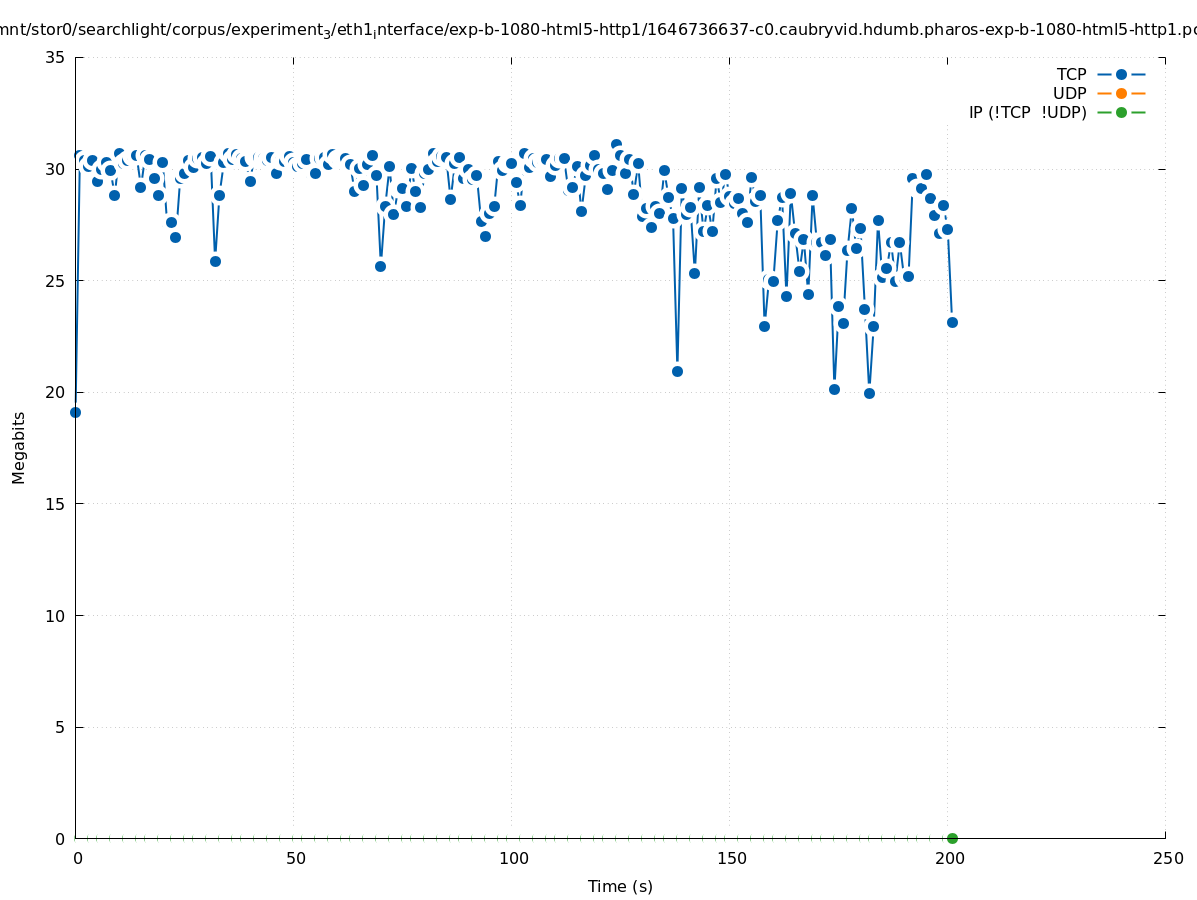Click the green data point at 200 seconds
Image resolution: width=1197 pixels, height=900 pixels.
pyautogui.click(x=952, y=838)
